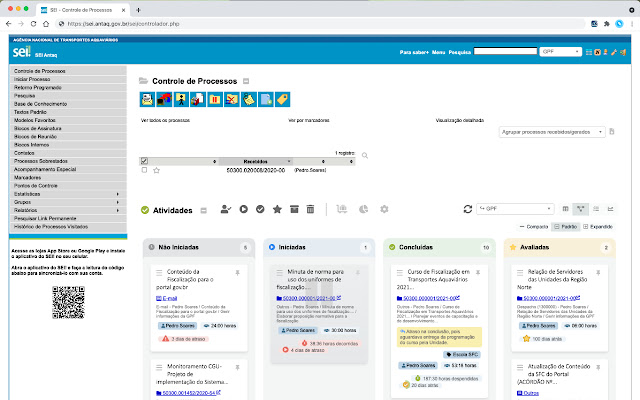
Task: Click the star icon in Atividades toolbar
Action: [x=277, y=209]
